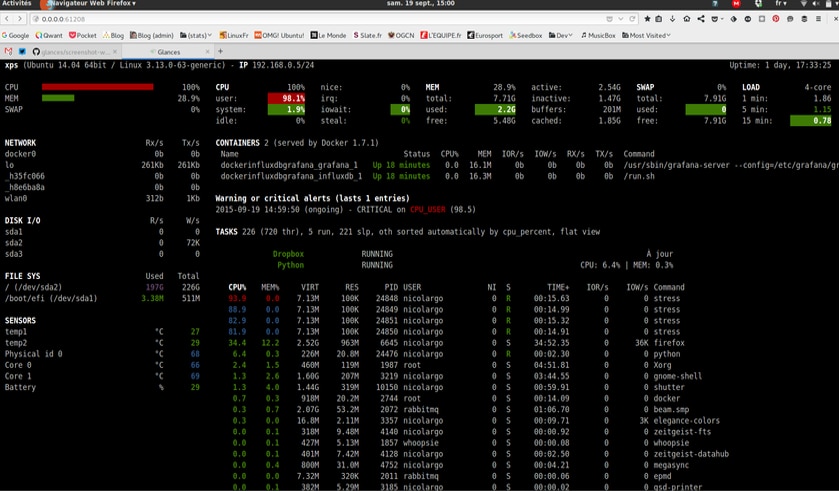
Task: Open the pinned Gmail tab
Action: click(x=8, y=52)
